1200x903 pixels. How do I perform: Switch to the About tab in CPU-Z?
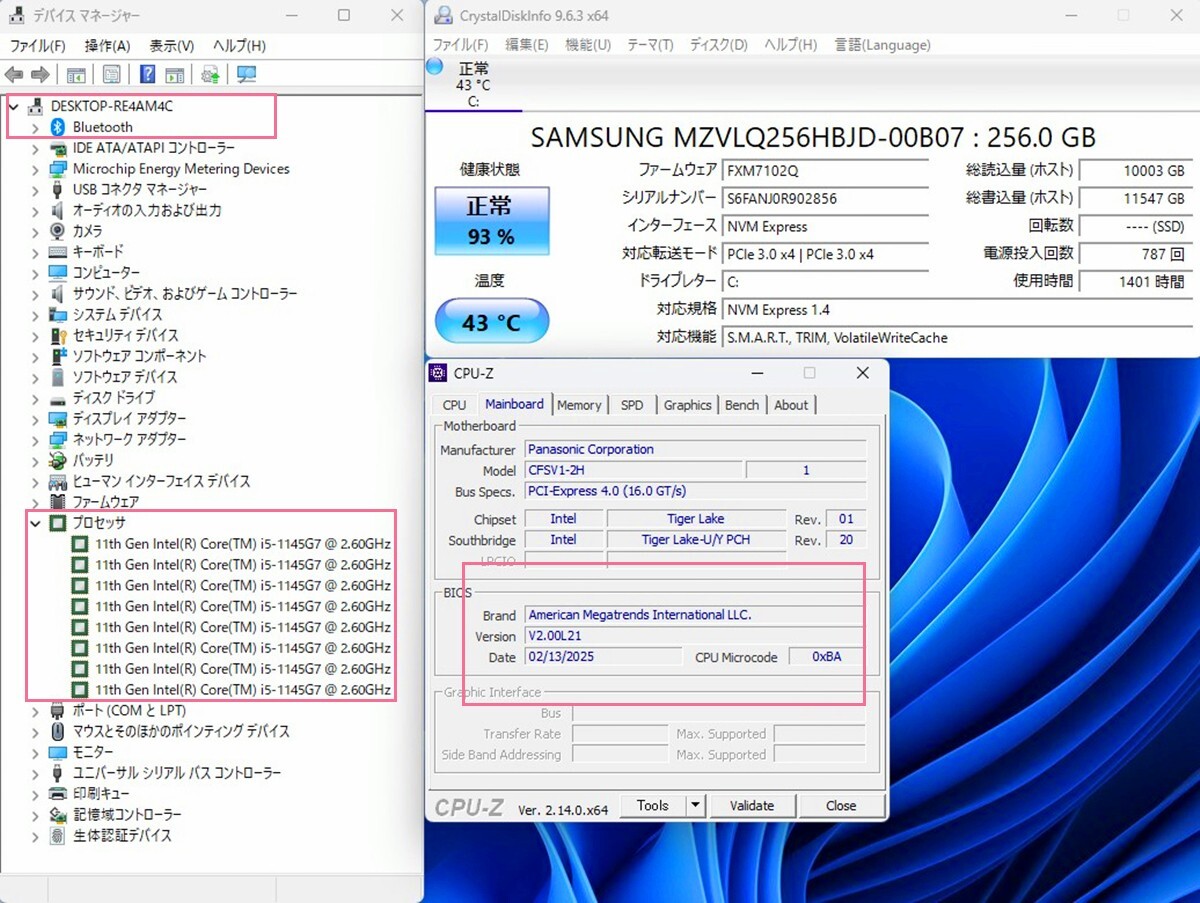point(791,405)
